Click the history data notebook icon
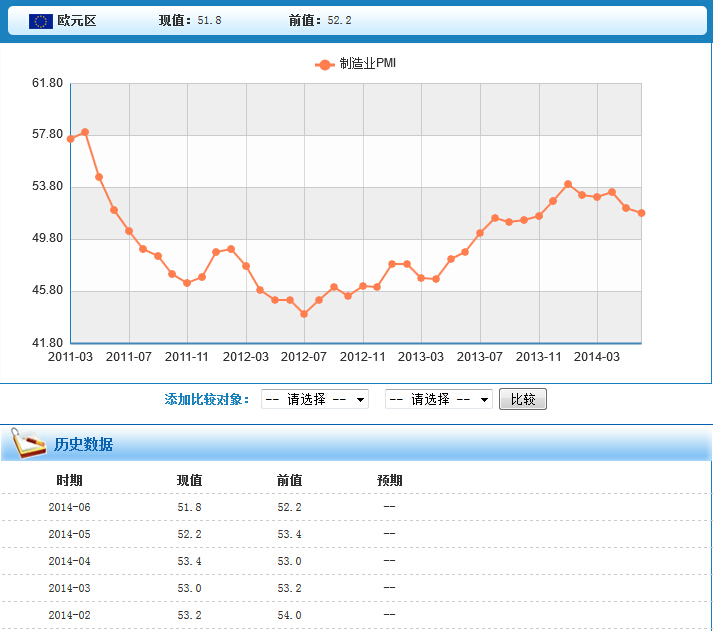 (28, 443)
